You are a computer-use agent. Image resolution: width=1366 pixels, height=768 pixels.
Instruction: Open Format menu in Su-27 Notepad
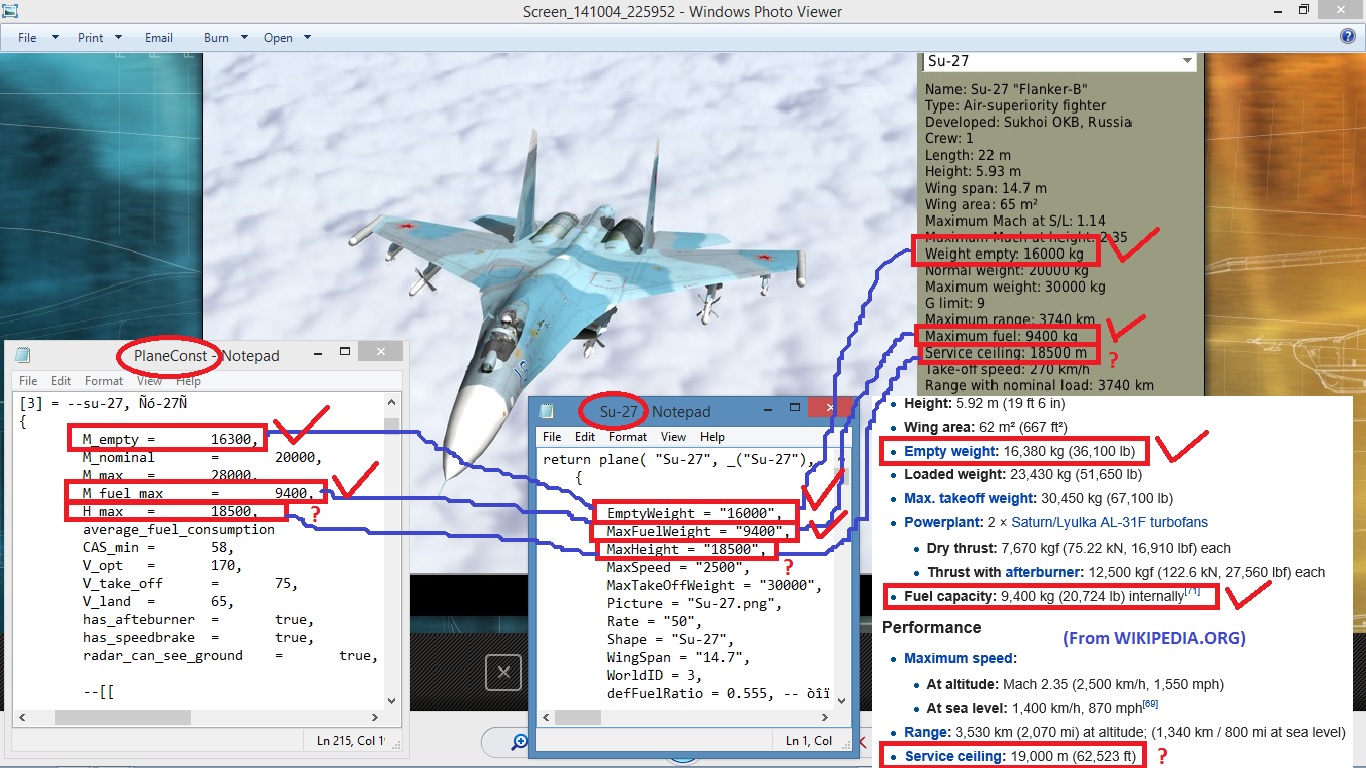(x=628, y=436)
